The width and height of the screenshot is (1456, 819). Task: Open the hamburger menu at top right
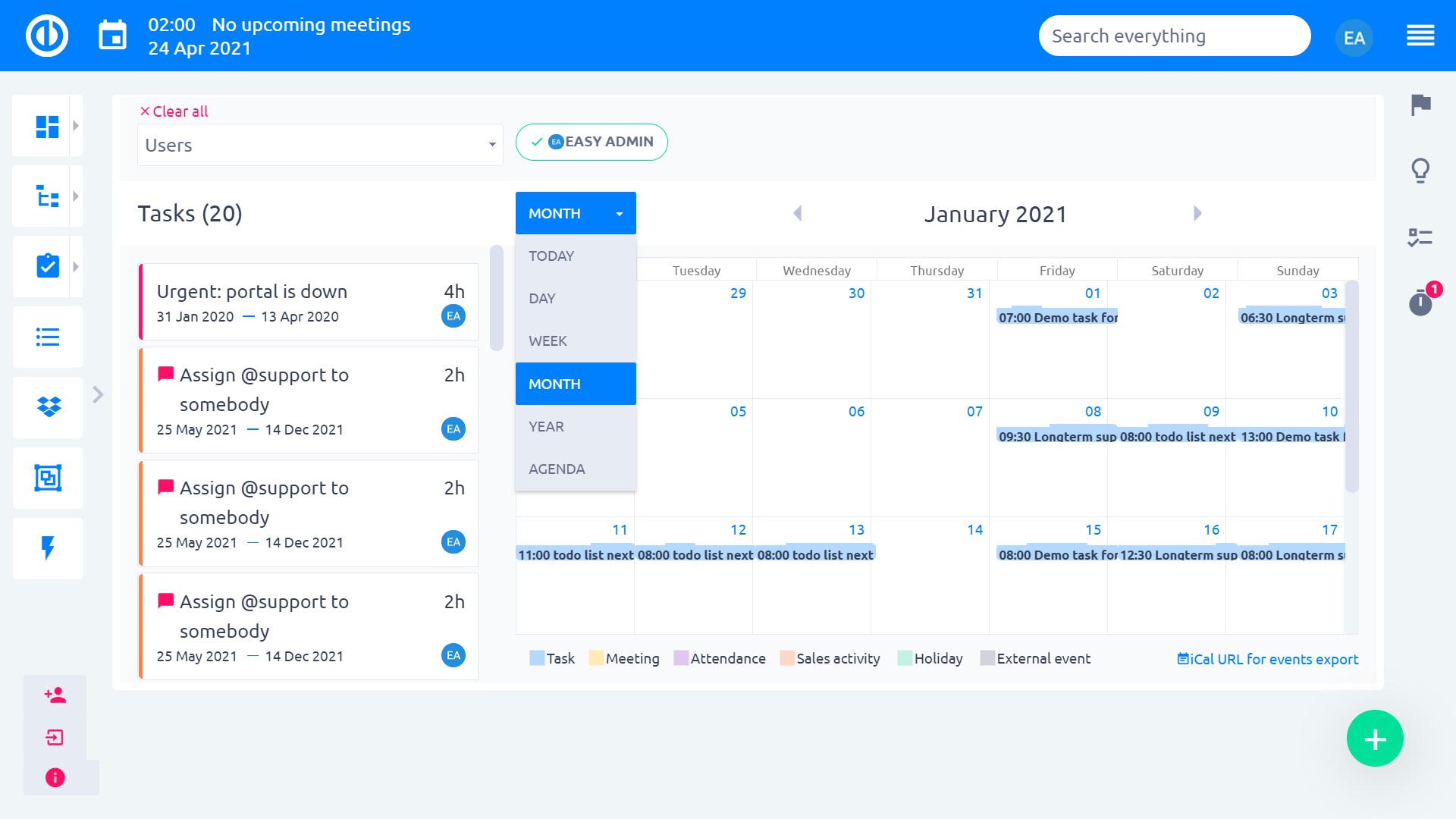tap(1420, 36)
